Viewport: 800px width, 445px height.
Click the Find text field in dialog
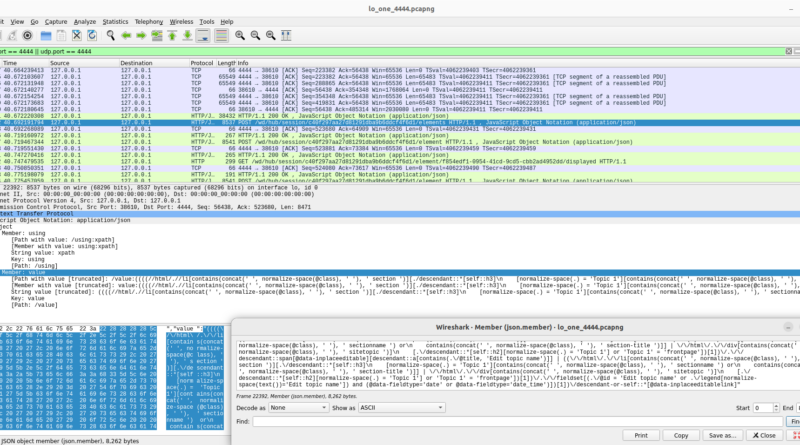[517, 422]
